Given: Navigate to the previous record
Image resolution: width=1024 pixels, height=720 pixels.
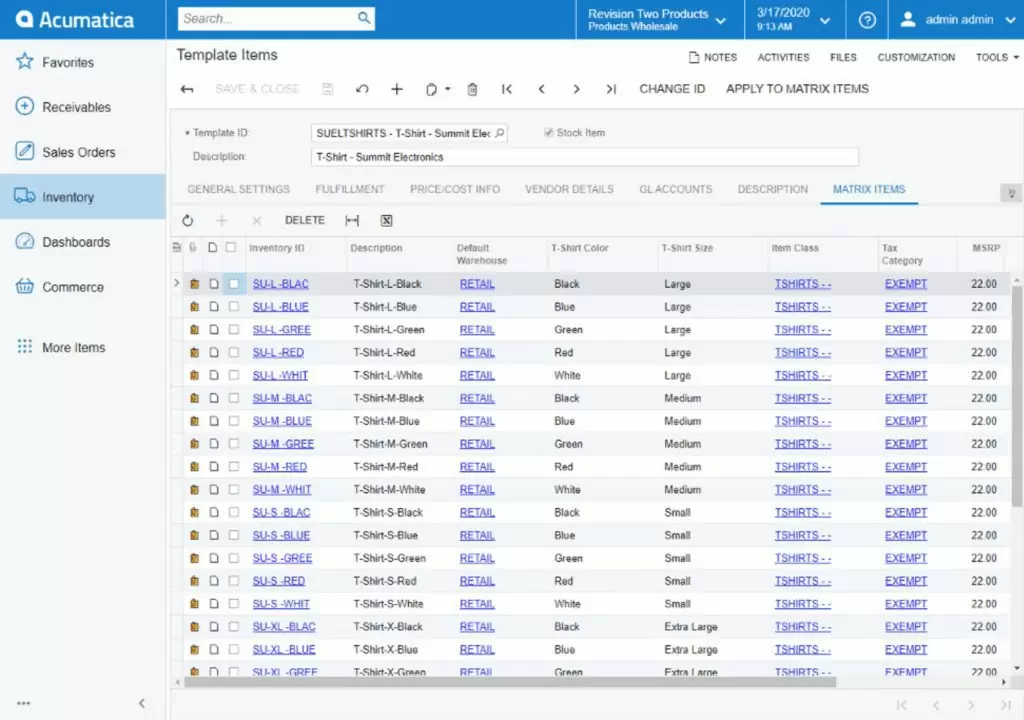Looking at the screenshot, I should pyautogui.click(x=541, y=89).
